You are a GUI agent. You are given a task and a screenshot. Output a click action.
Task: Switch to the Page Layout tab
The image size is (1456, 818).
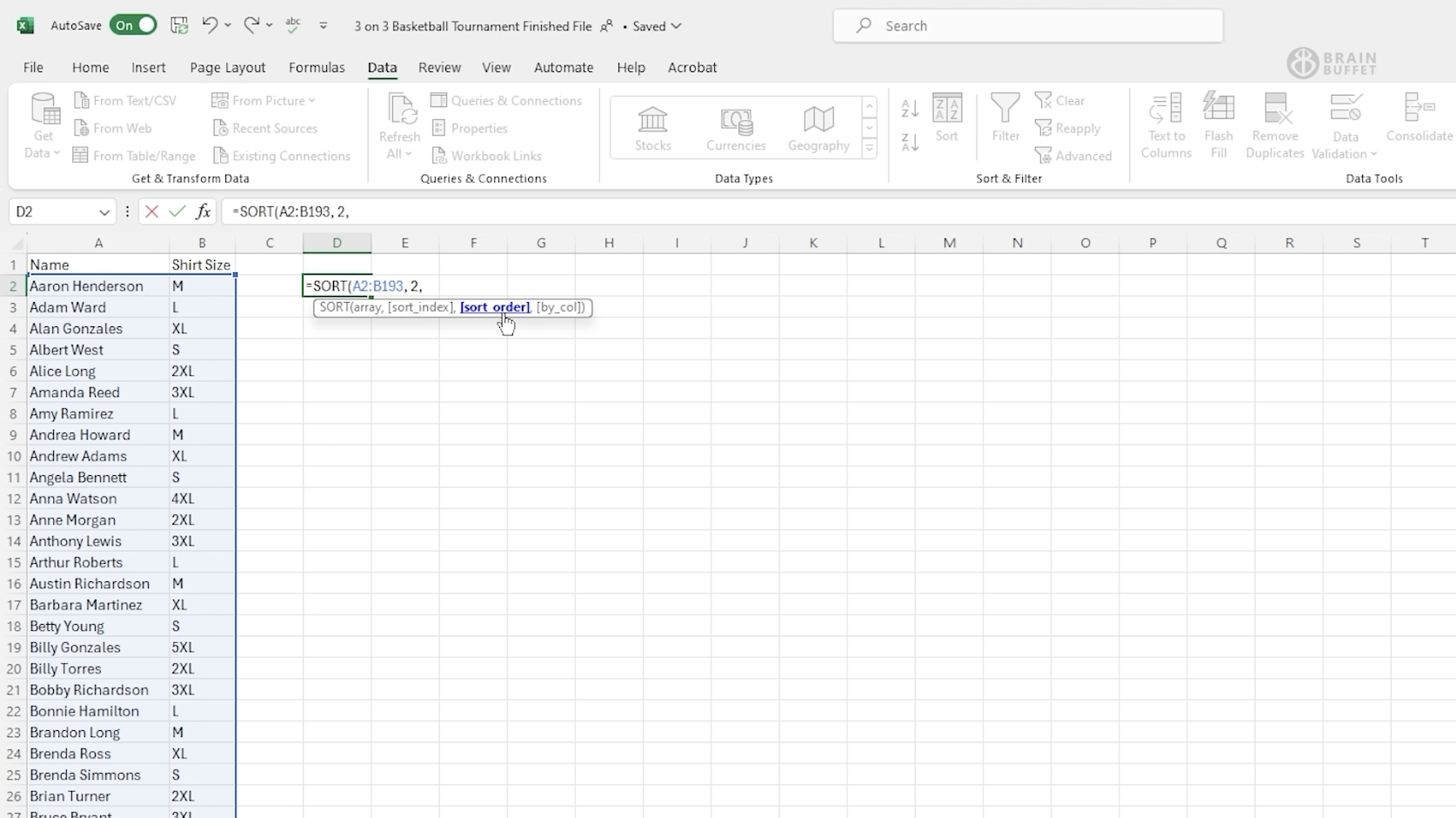pos(227,67)
